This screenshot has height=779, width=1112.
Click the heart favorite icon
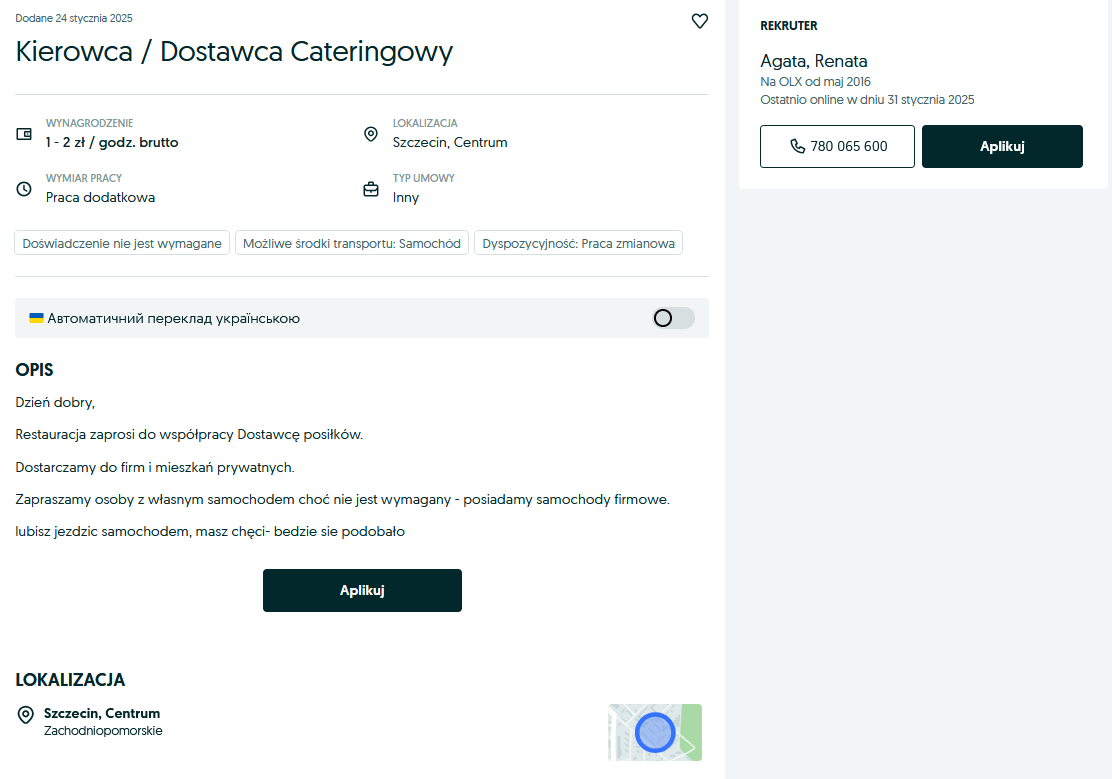700,21
